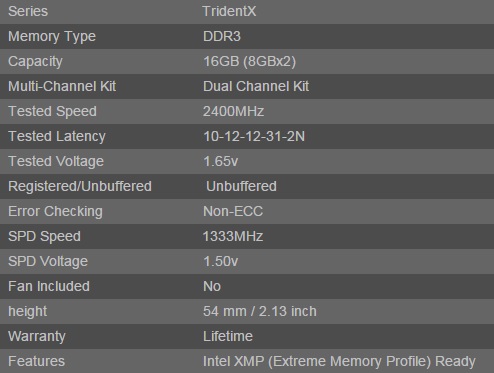
Task: Select the 1.65v tested voltage value
Action: point(221,161)
